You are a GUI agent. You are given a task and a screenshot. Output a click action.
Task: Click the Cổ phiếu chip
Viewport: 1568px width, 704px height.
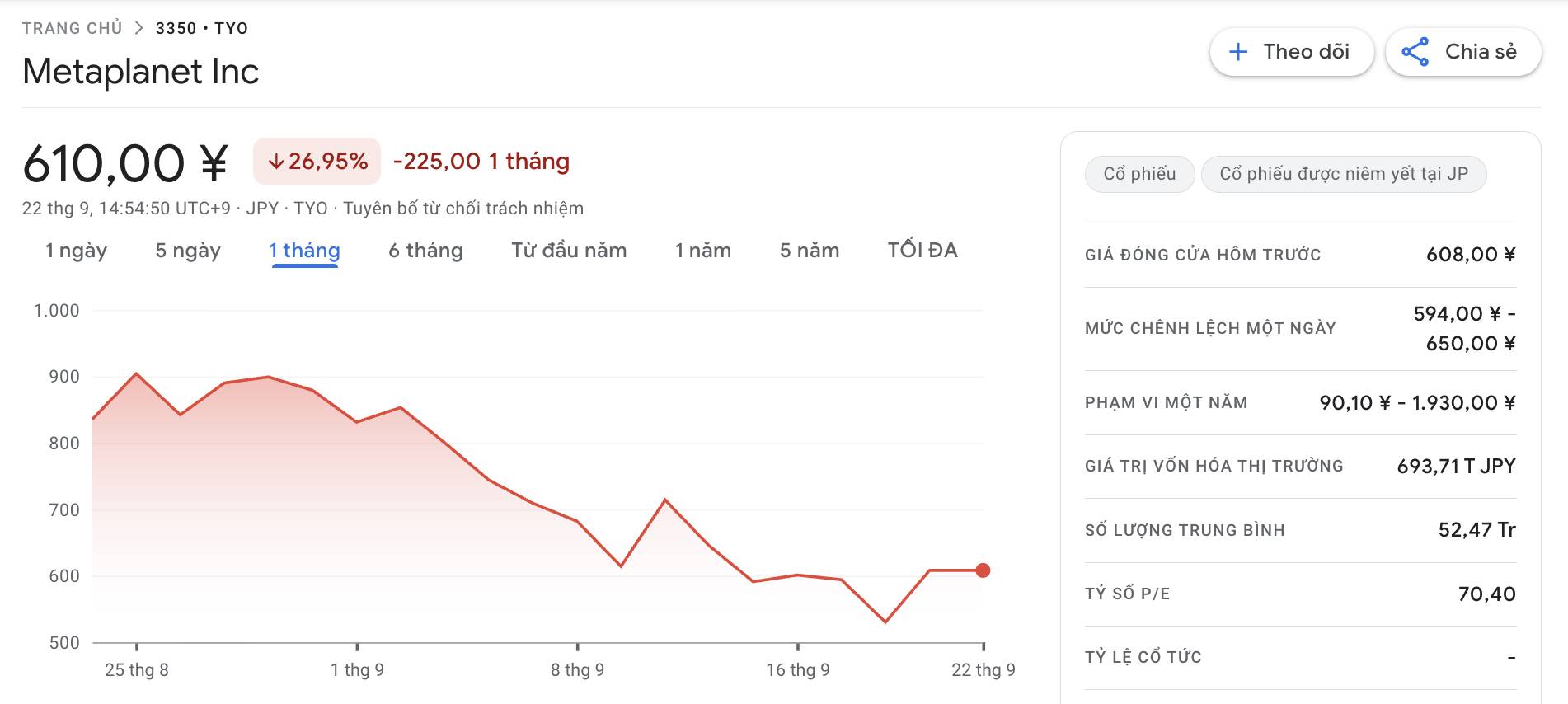(x=1139, y=174)
